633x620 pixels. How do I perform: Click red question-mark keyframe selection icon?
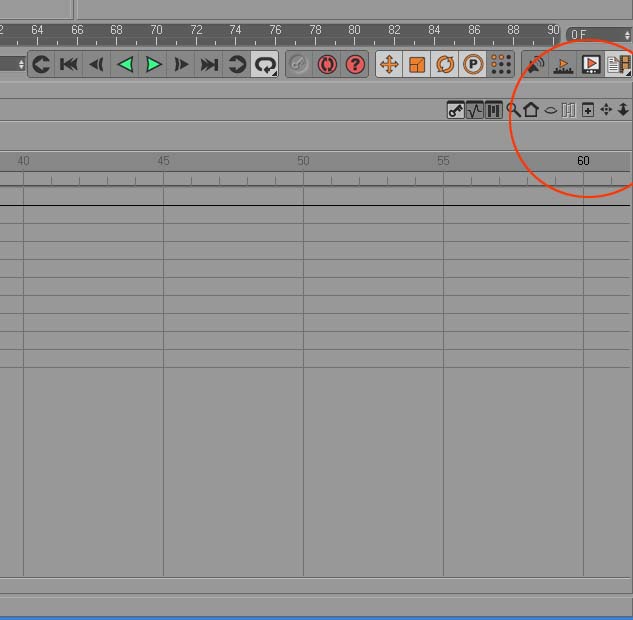[355, 64]
